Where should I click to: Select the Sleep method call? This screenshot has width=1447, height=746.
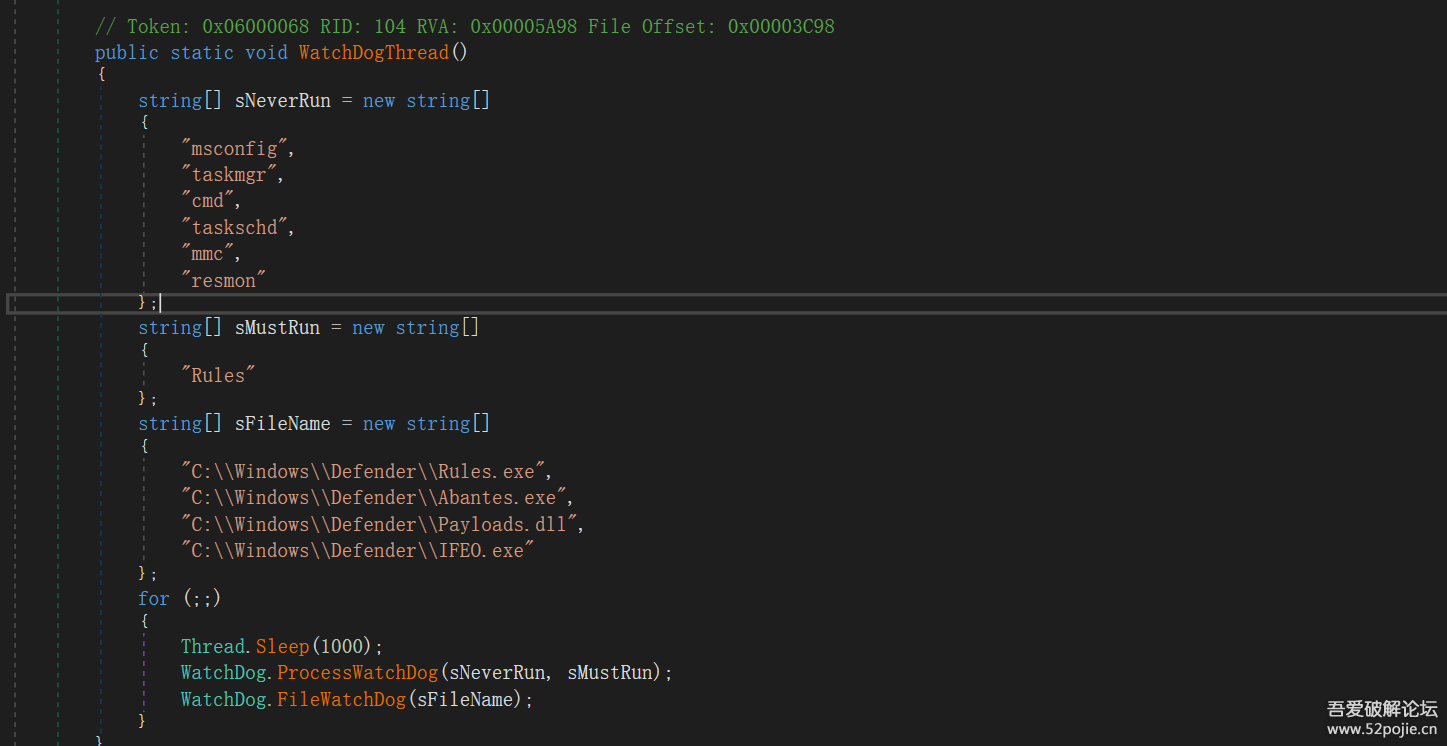click(283, 647)
